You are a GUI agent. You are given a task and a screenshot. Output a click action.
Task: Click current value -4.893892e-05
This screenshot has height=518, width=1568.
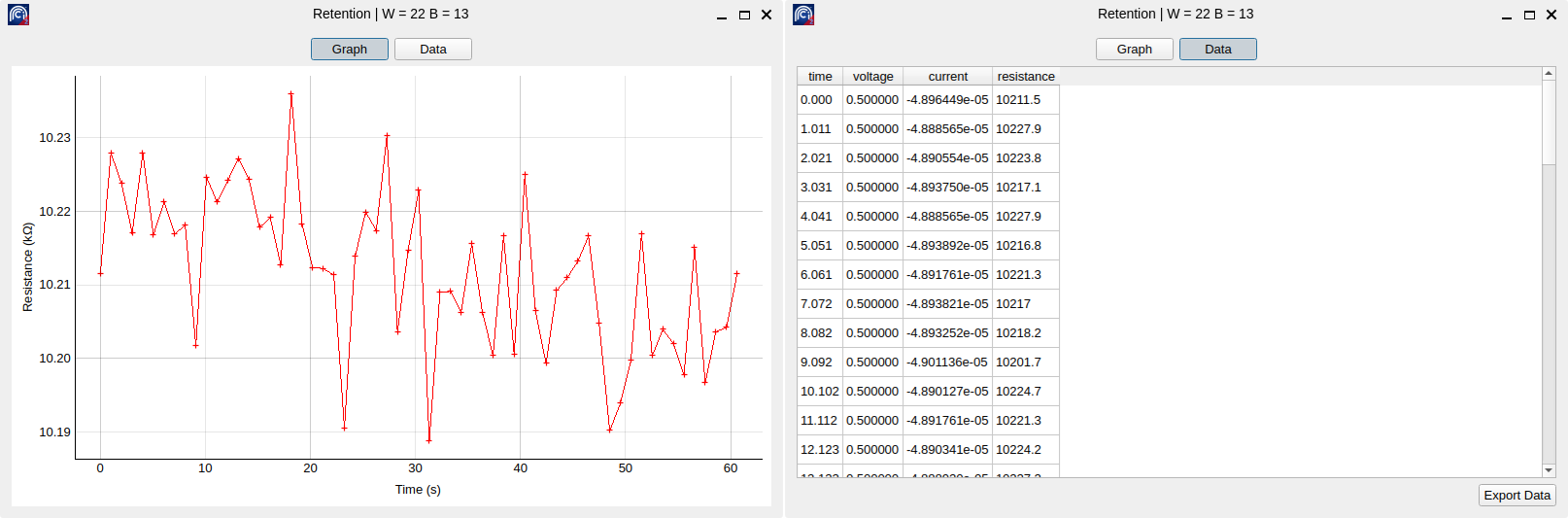947,246
